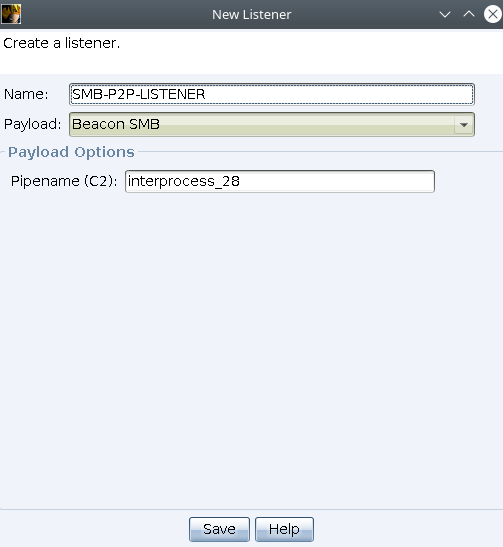Click the Cobalt Strike app icon in title bar
The height and width of the screenshot is (547, 503).
click(11, 14)
